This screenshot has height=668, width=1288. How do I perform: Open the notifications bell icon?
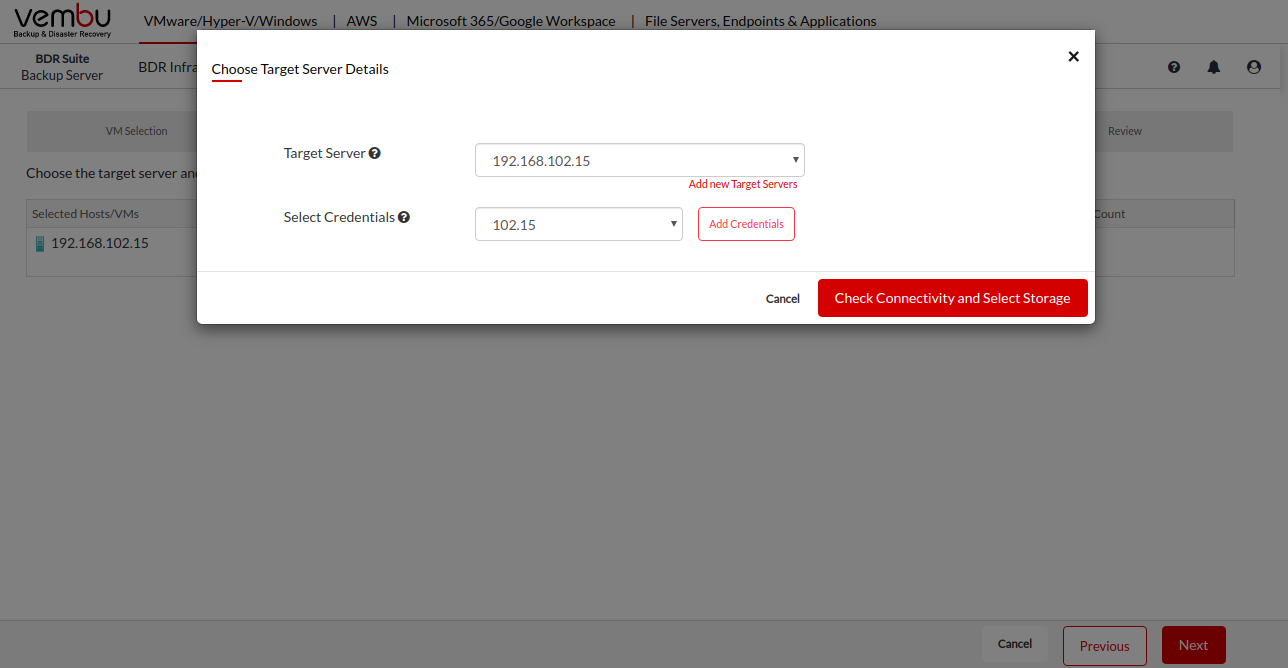pos(1214,67)
